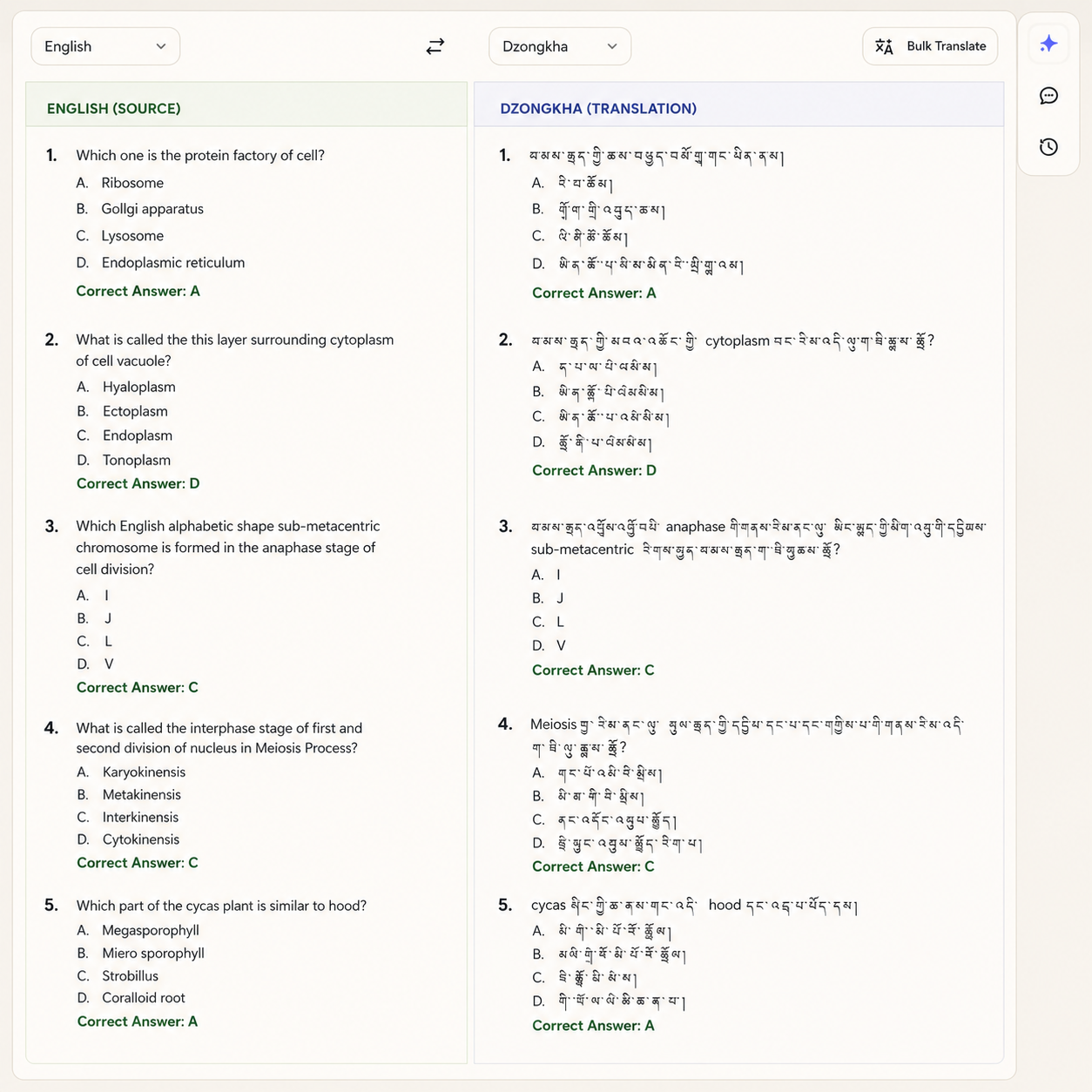Open the sparkle AI assistant icon
Viewport: 1092px width, 1092px height.
pyautogui.click(x=1048, y=44)
